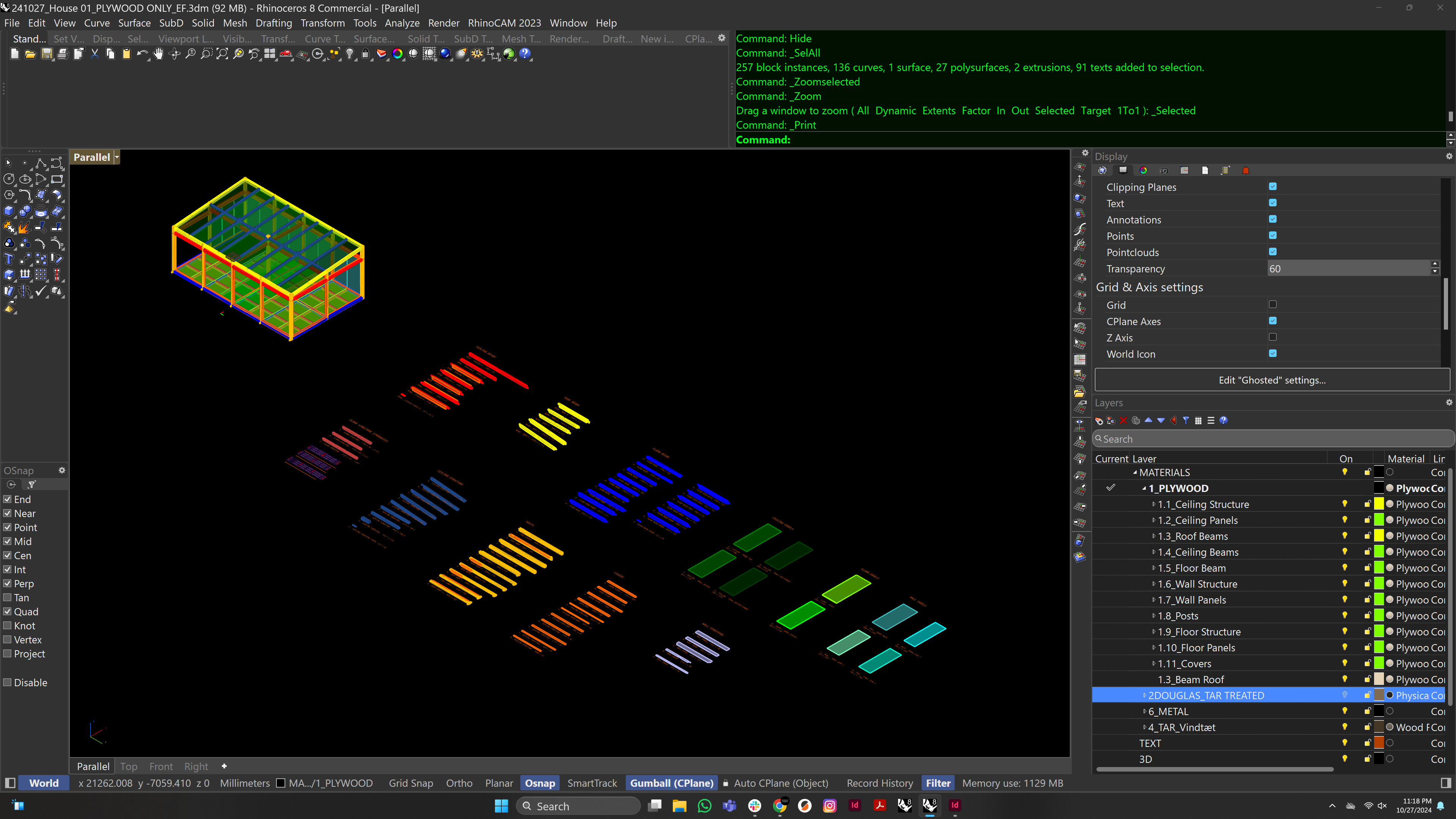Toggle the Tan osnap checkbox

(7, 597)
